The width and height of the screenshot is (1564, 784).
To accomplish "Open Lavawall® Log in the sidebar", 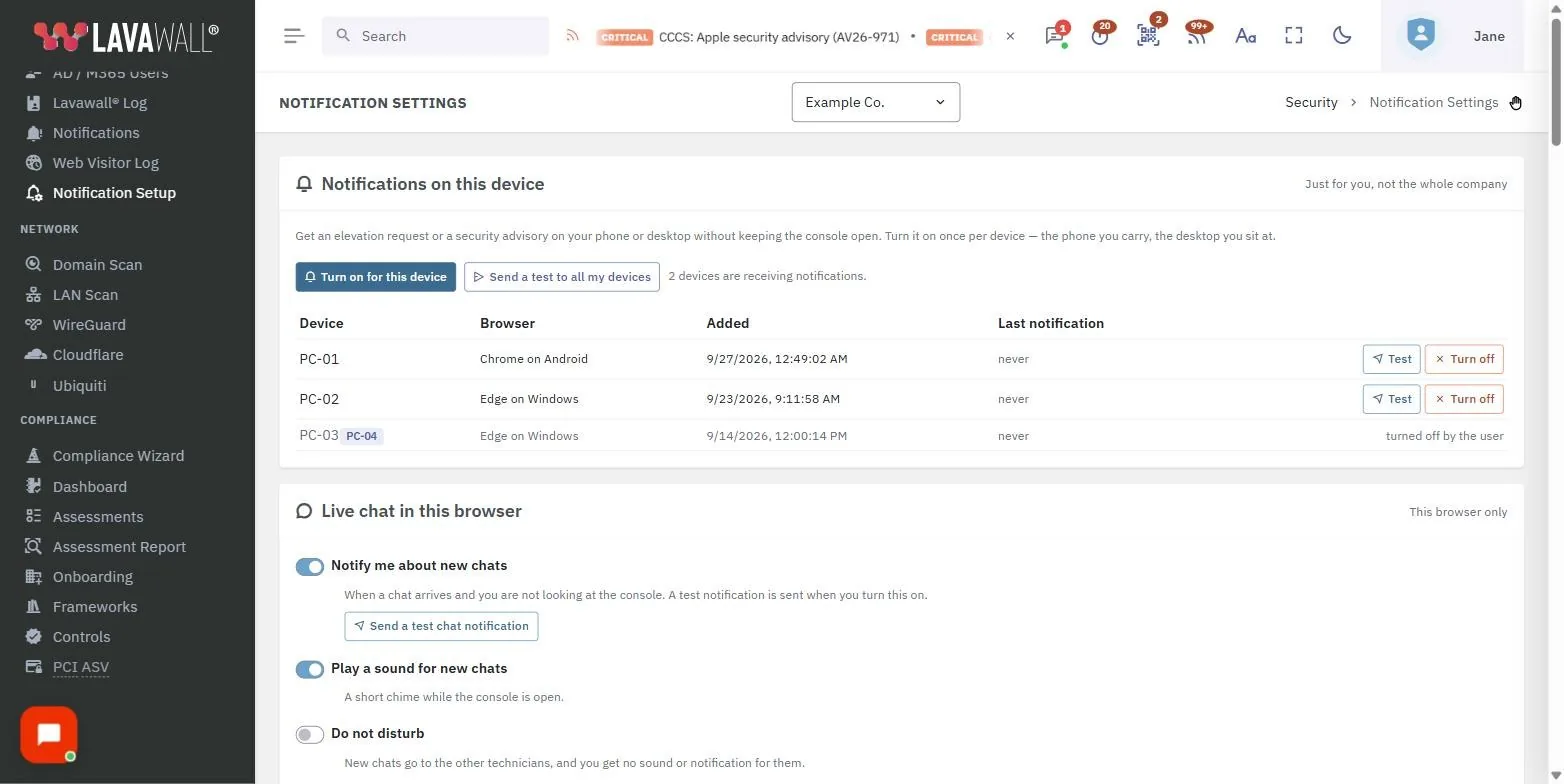I will pos(100,103).
